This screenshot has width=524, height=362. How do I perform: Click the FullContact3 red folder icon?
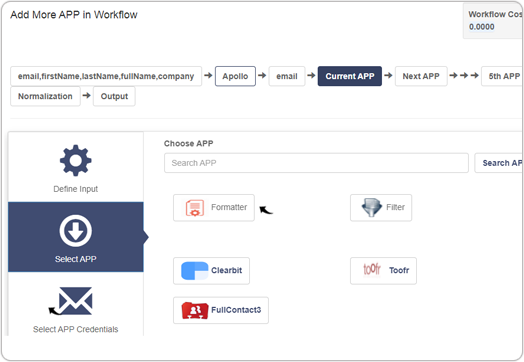tap(195, 310)
